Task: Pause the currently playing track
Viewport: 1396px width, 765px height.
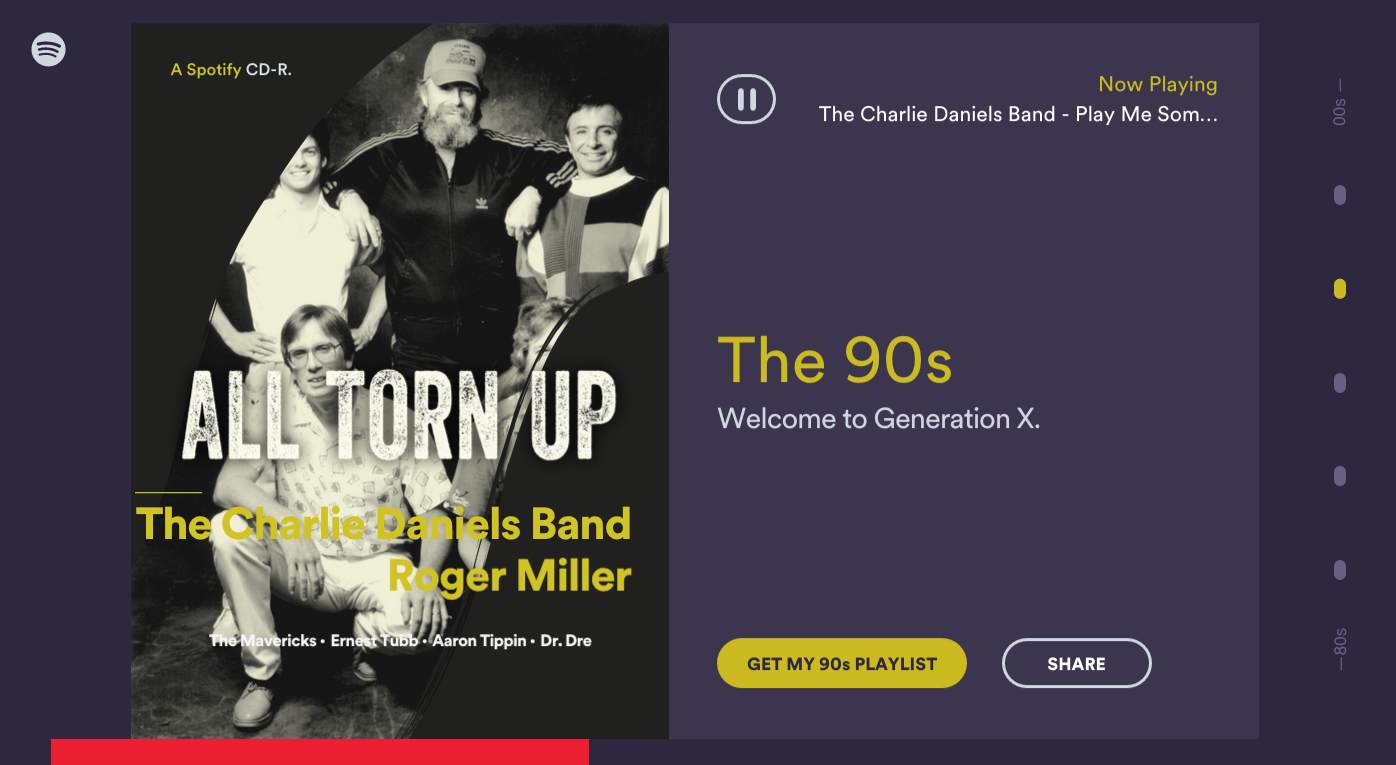Action: coord(746,99)
